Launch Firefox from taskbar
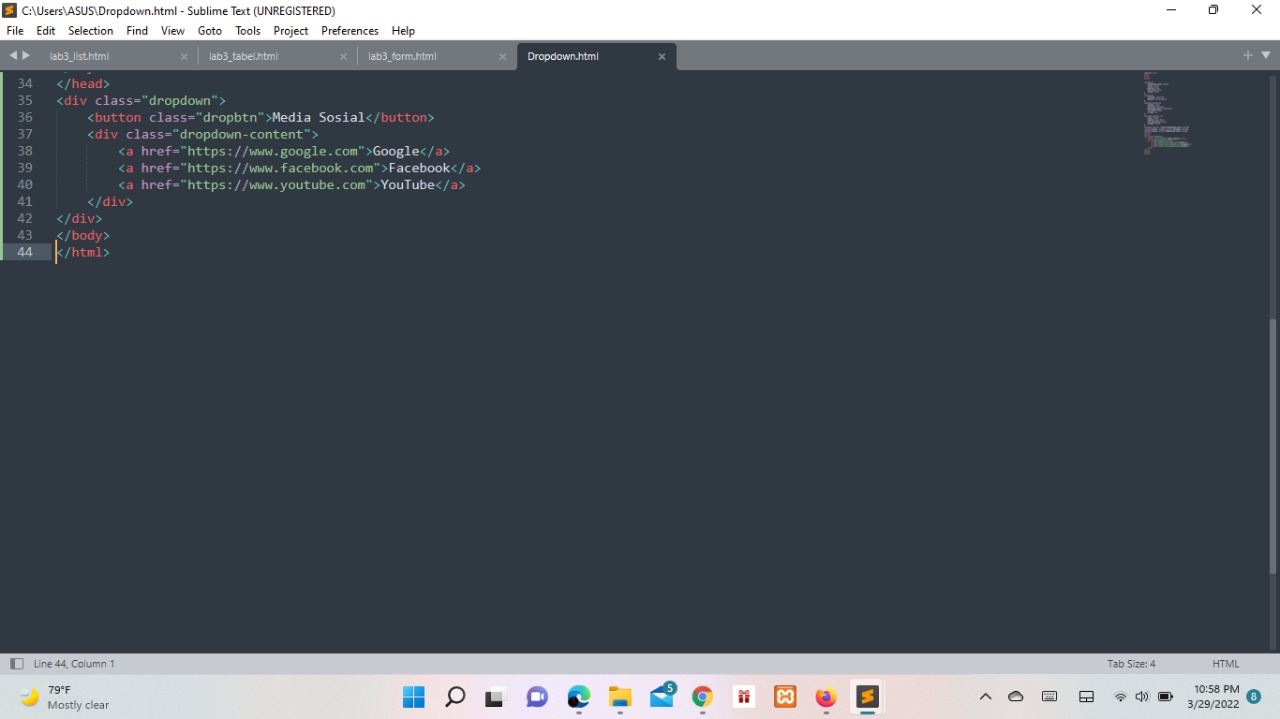The image size is (1280, 719). click(x=826, y=697)
